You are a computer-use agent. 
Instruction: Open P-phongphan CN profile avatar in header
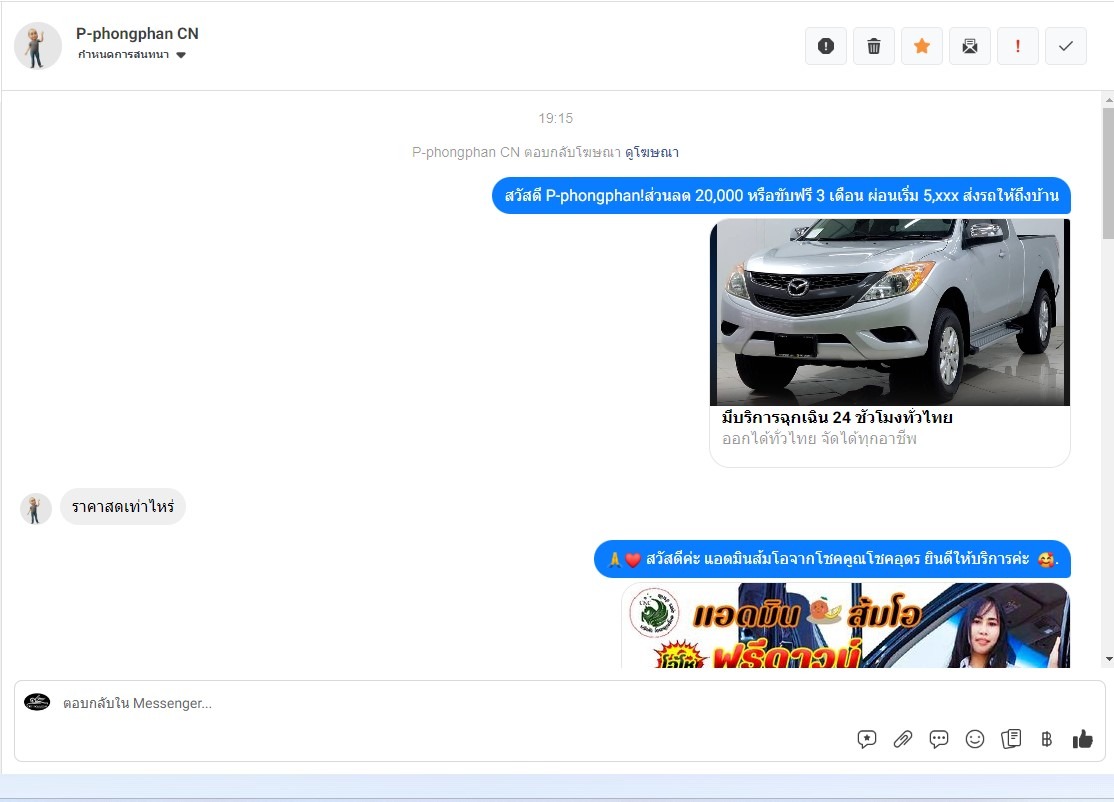tap(38, 45)
